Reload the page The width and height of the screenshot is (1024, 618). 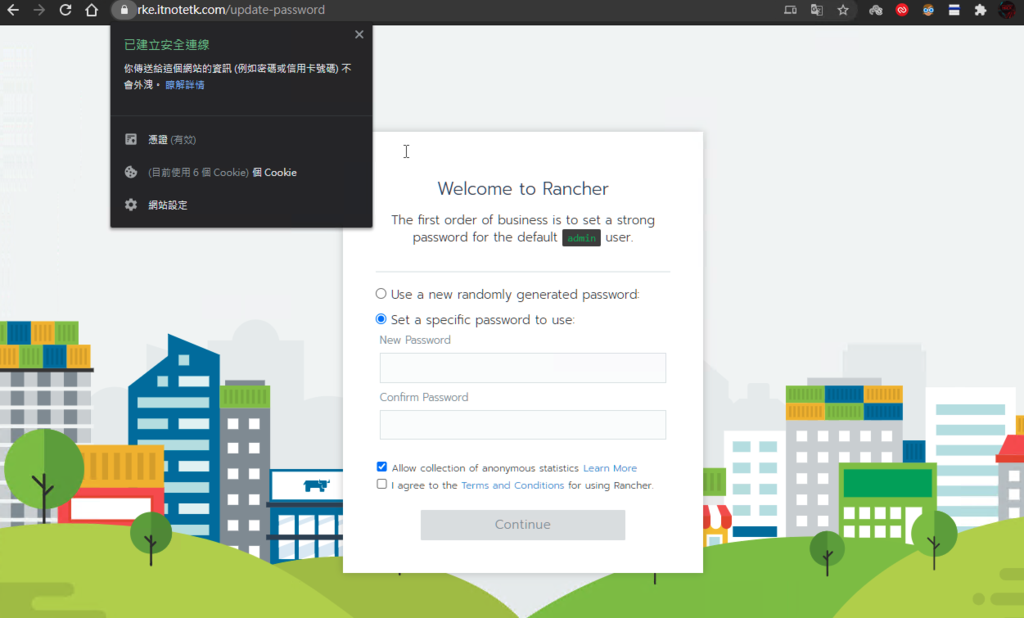point(65,10)
